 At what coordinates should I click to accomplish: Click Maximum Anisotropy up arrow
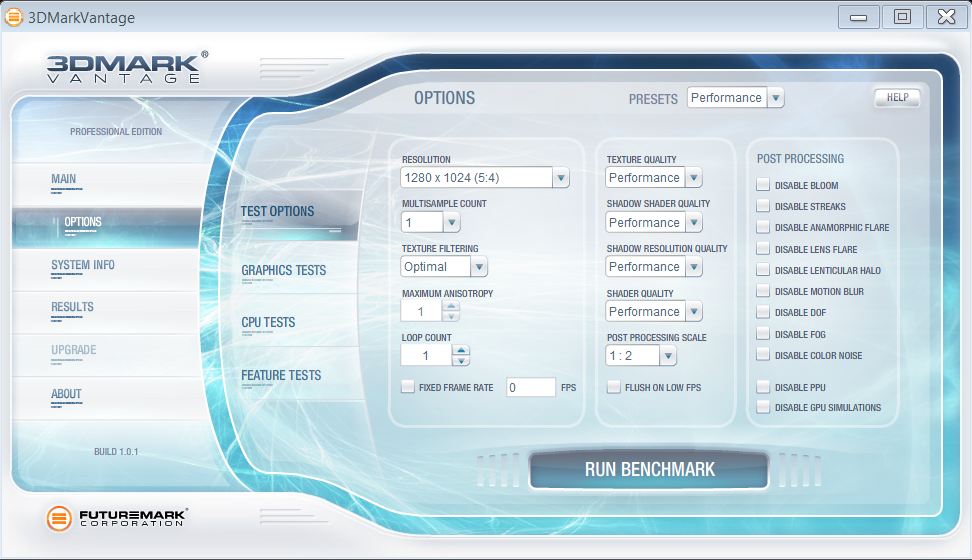tap(451, 306)
